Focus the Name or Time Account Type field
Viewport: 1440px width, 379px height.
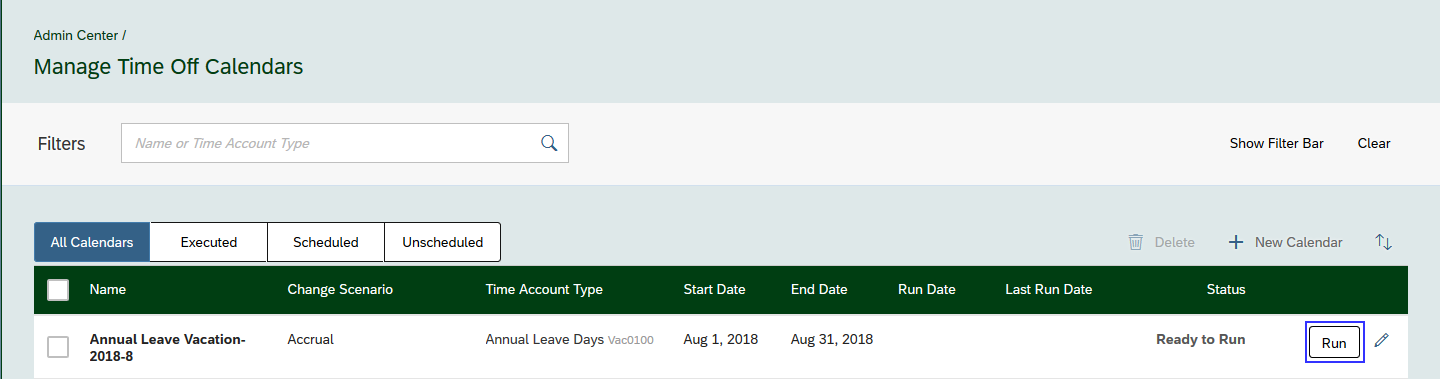345,143
